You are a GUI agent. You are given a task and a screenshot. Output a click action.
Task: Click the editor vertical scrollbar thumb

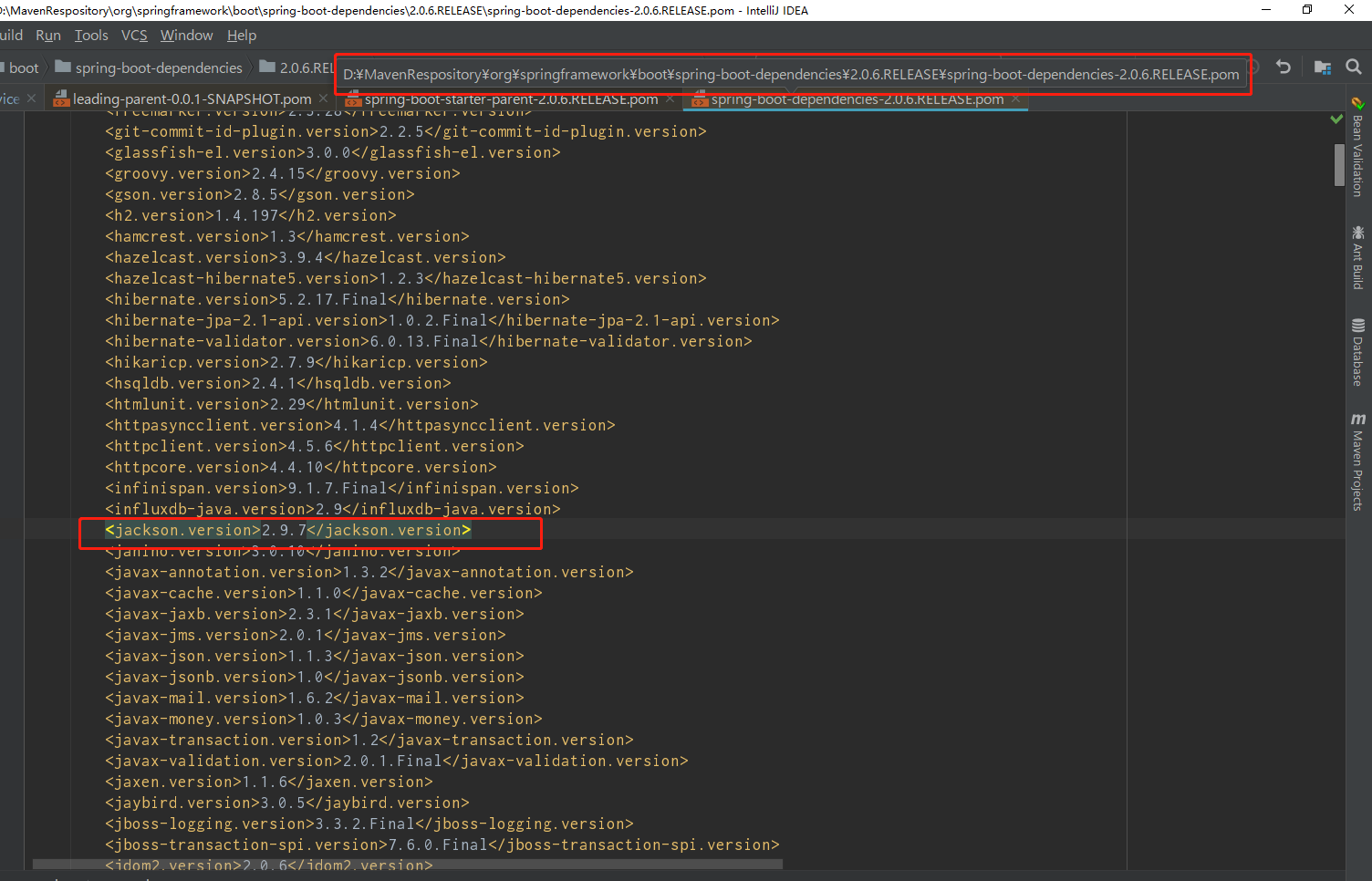click(x=1339, y=164)
